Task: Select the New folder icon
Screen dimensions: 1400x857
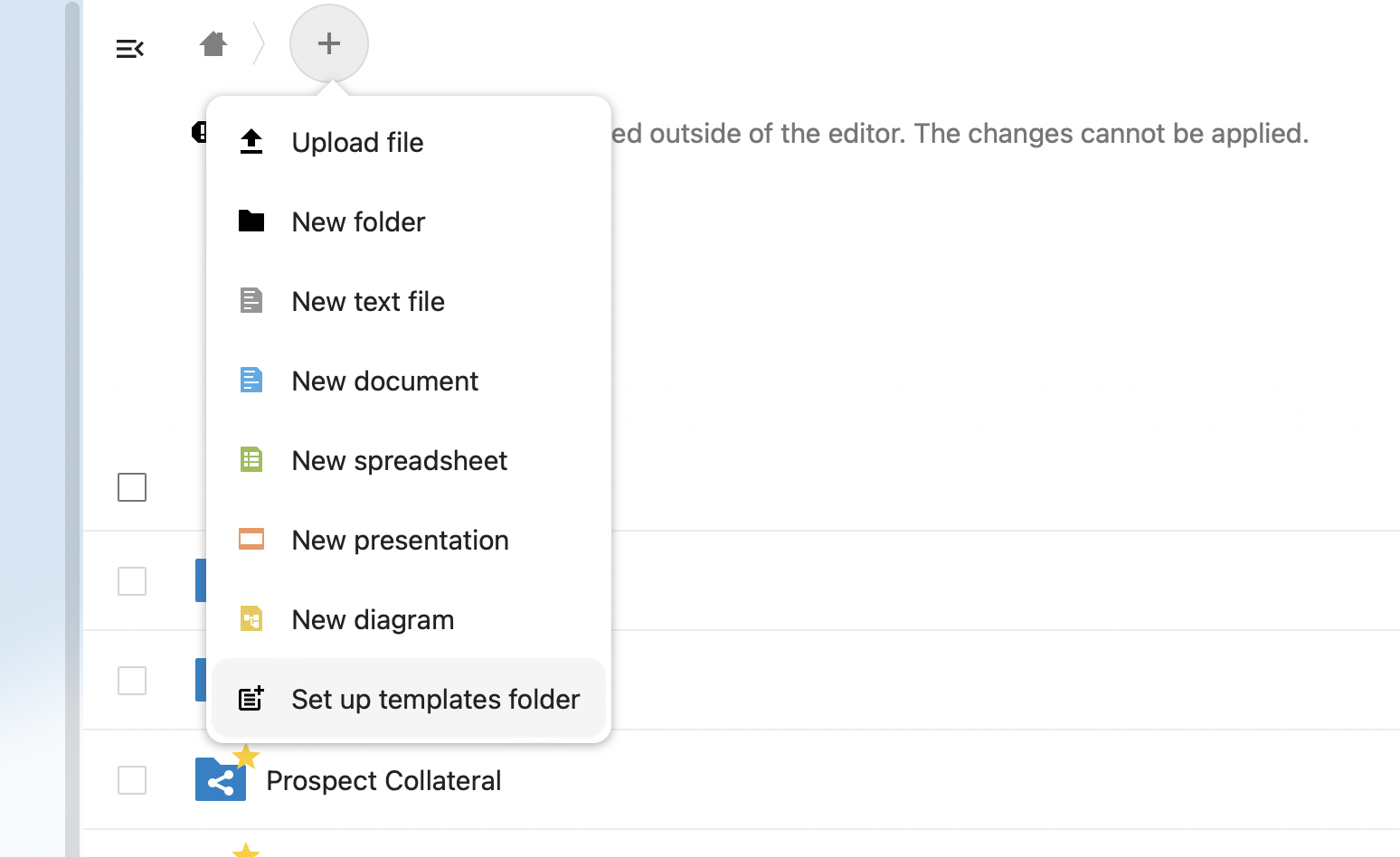Action: 251,221
